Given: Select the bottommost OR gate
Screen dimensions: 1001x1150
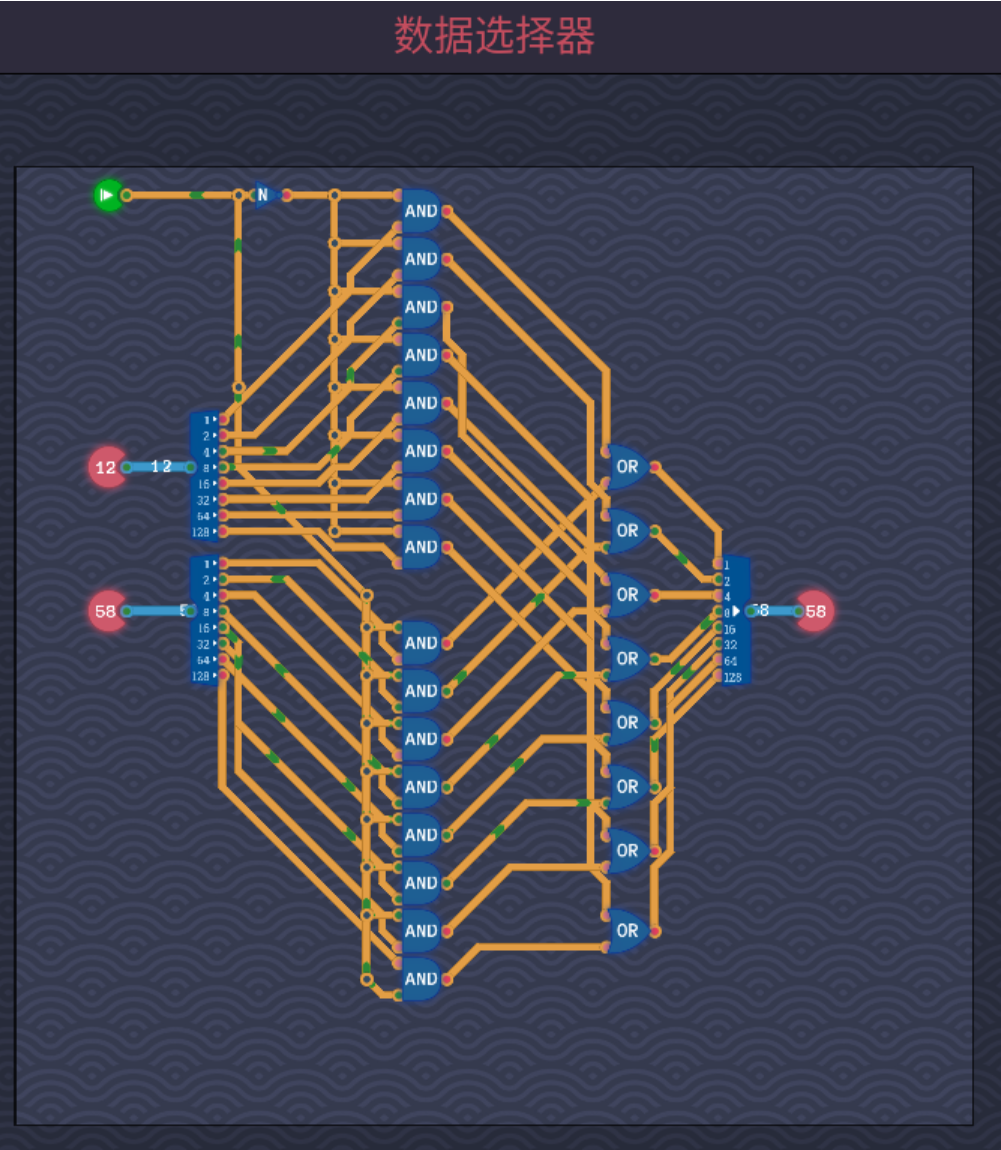Looking at the screenshot, I should (x=627, y=931).
